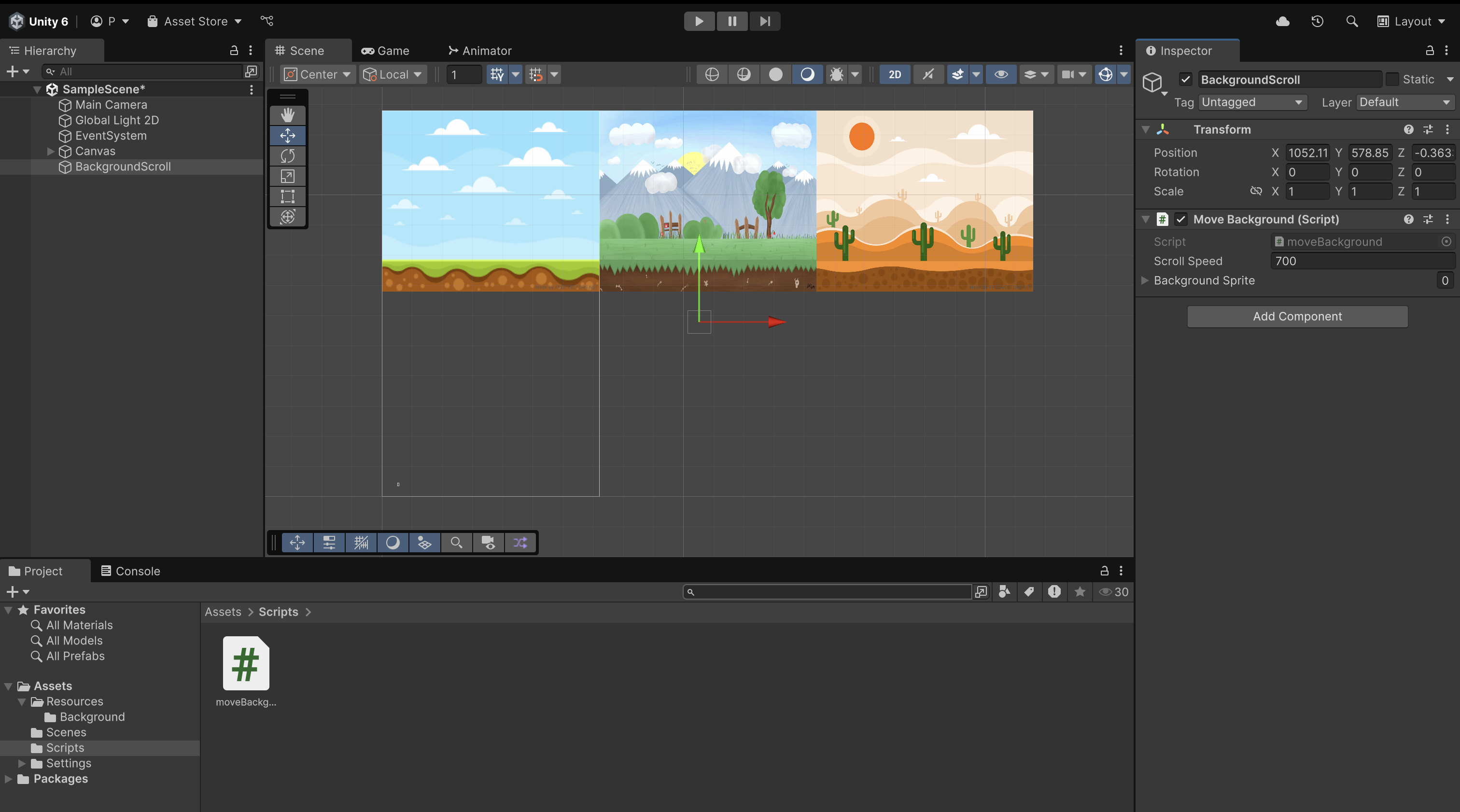The width and height of the screenshot is (1460, 812).
Task: Switch to the Game tab
Action: [385, 50]
